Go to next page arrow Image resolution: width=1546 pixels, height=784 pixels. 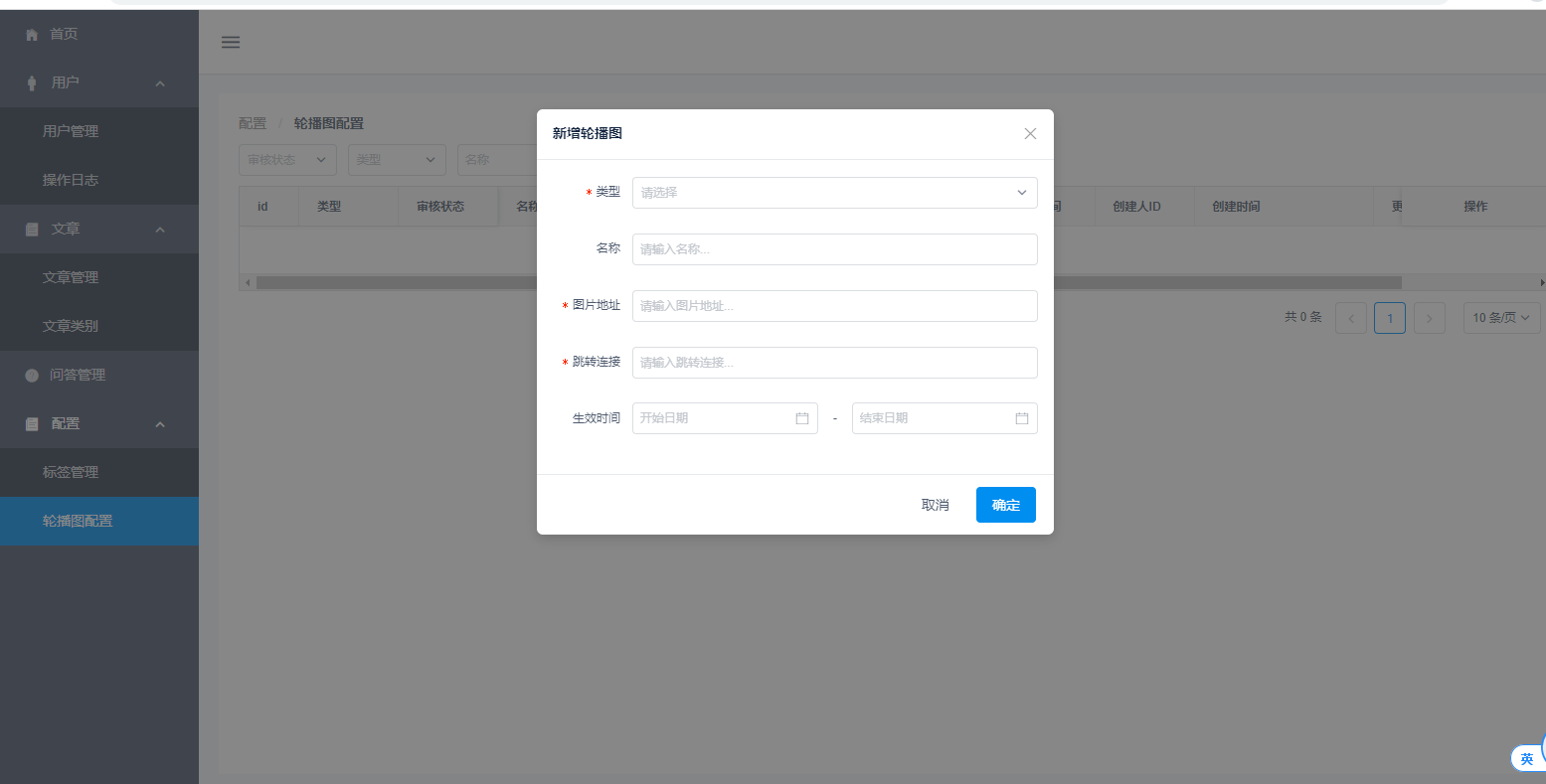click(1429, 318)
